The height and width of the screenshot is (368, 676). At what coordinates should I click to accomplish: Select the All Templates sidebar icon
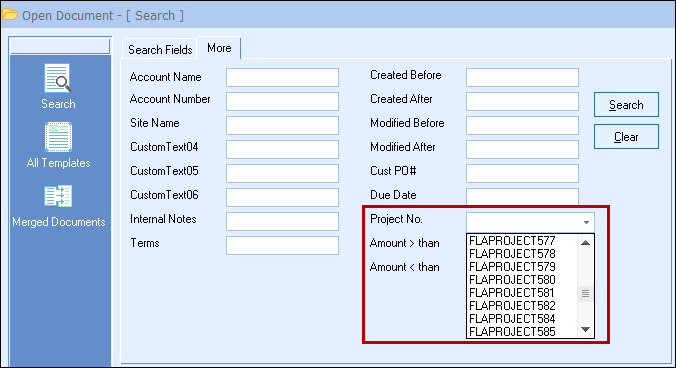pyautogui.click(x=58, y=137)
